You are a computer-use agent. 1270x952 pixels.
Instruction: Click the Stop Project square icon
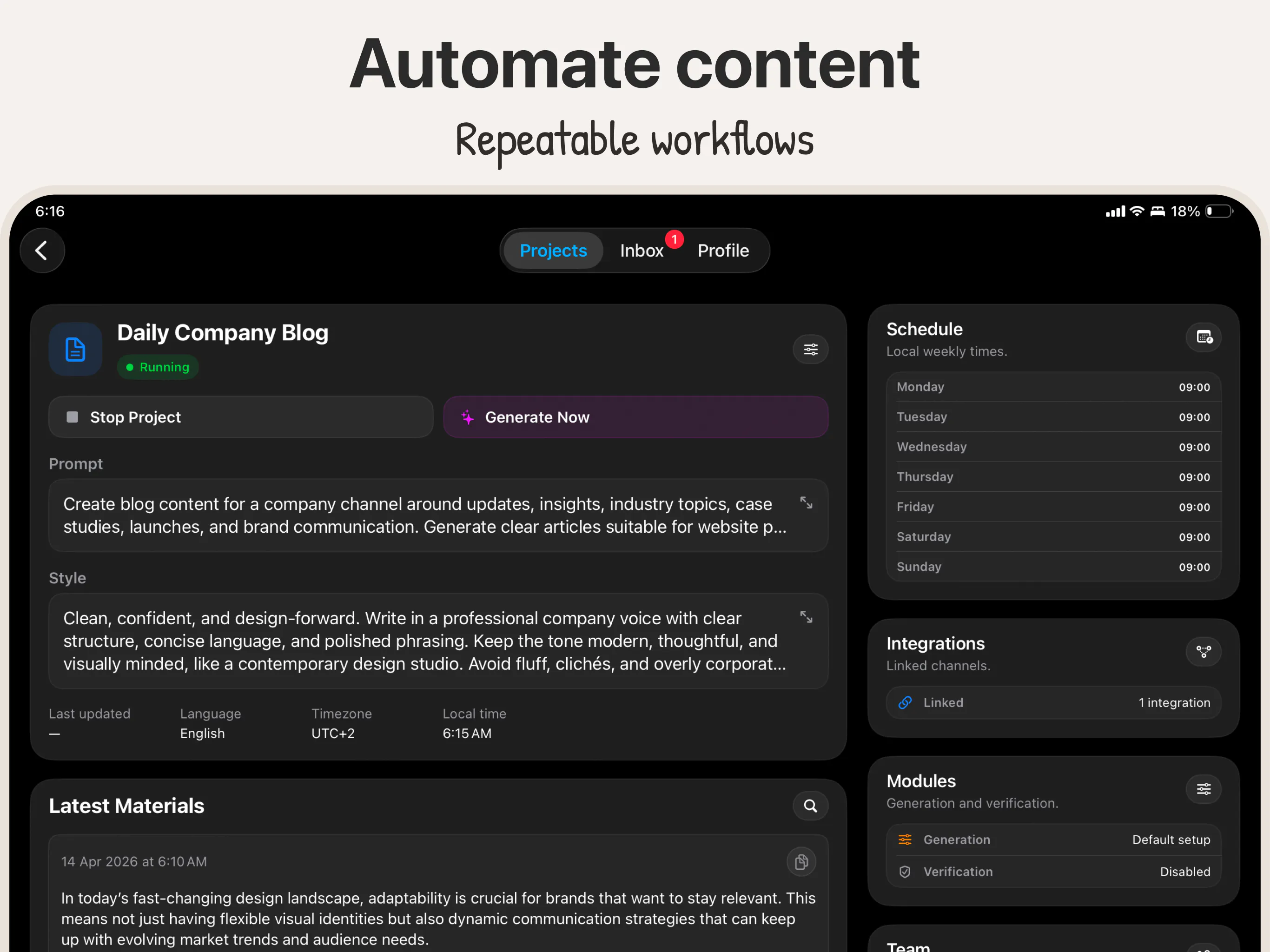pyautogui.click(x=73, y=417)
